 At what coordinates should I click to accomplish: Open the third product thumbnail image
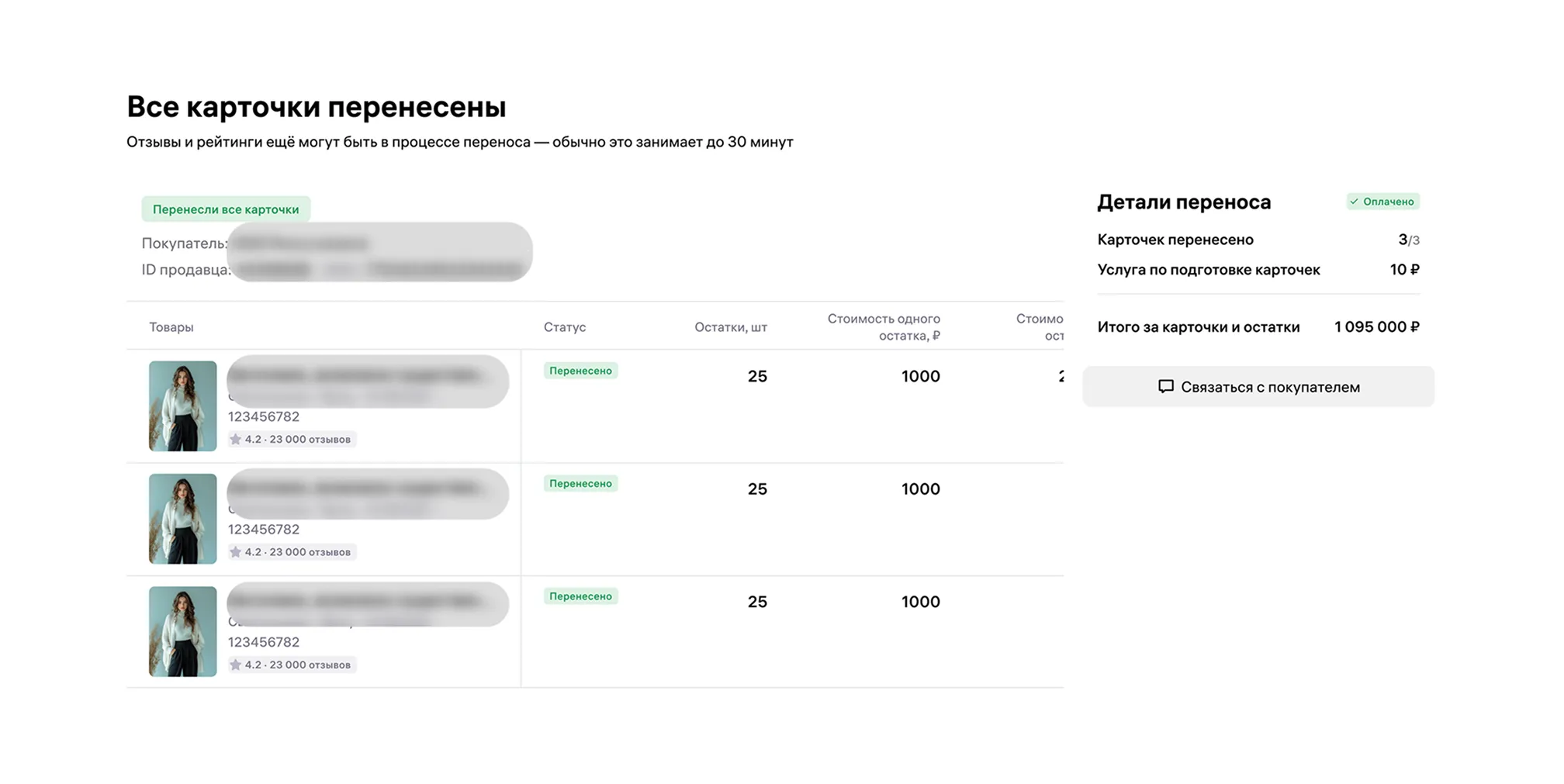182,631
